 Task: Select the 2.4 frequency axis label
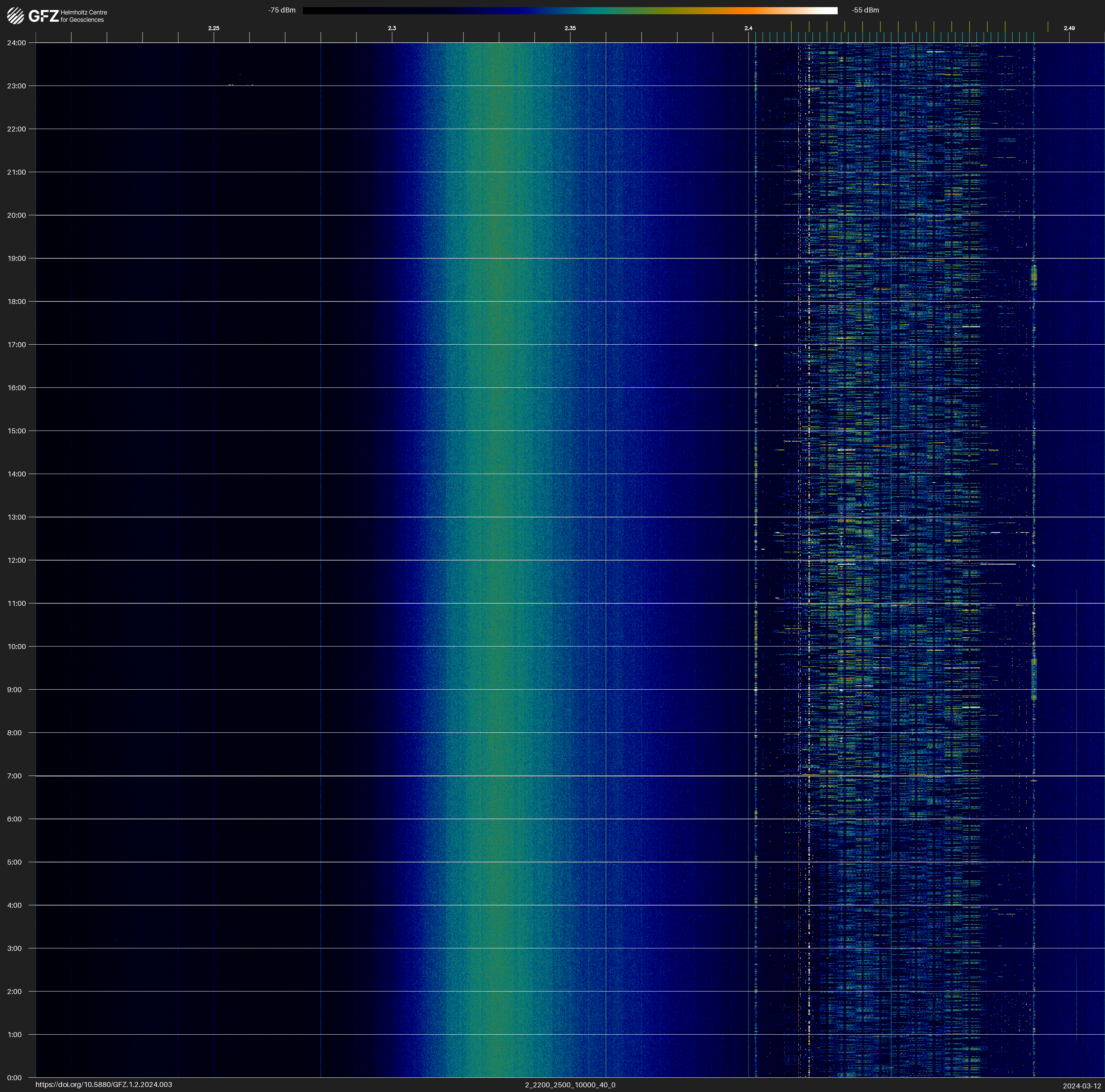(748, 28)
